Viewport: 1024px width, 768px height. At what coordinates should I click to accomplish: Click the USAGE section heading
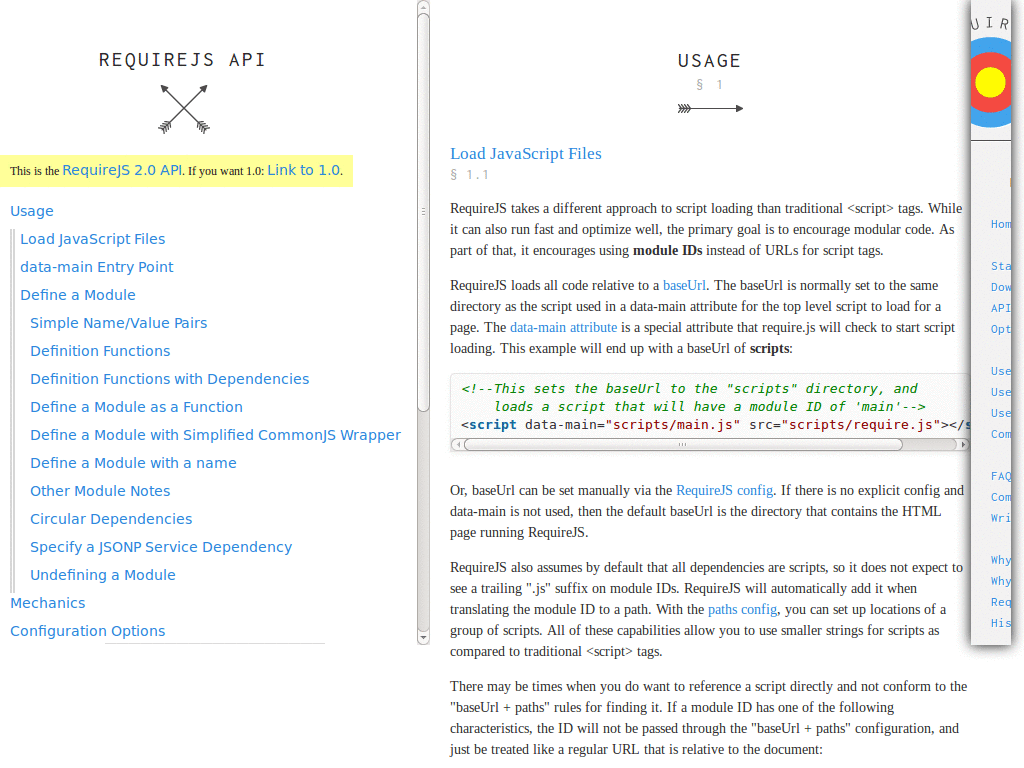click(709, 61)
